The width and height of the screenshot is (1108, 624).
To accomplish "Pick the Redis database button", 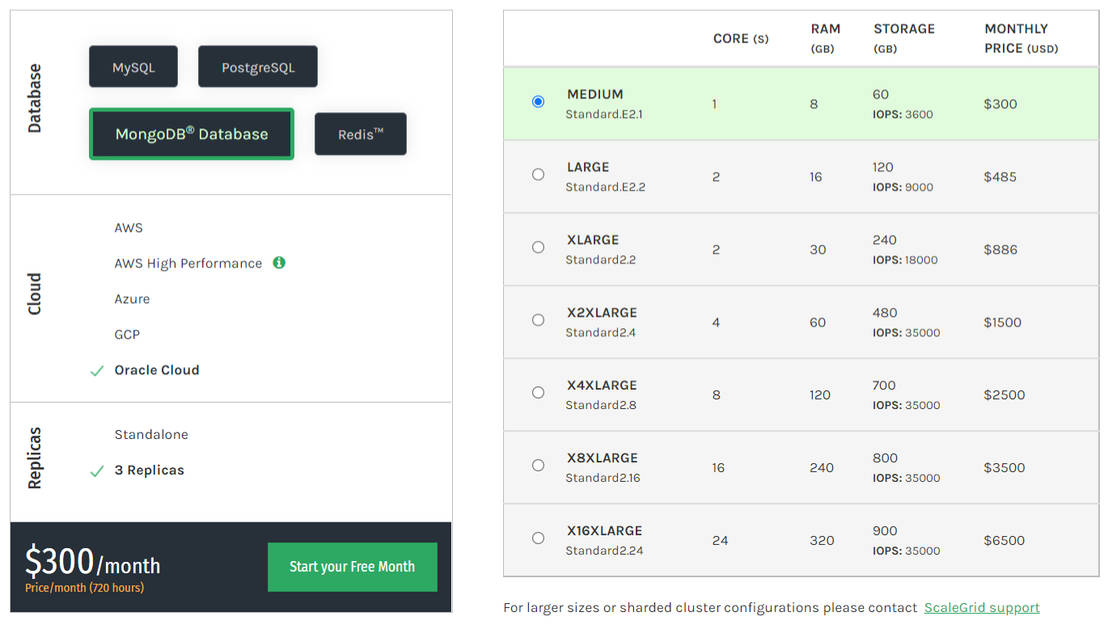I will (360, 134).
